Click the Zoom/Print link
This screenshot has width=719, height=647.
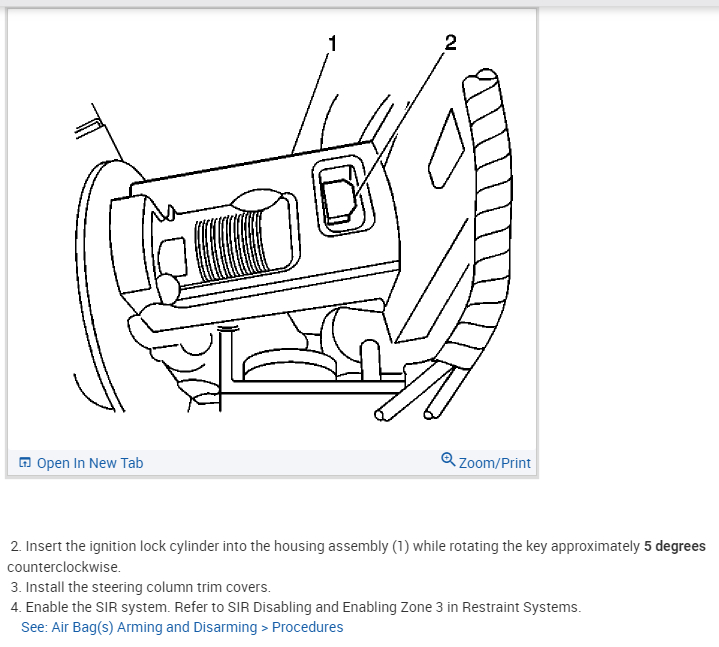pyautogui.click(x=495, y=463)
